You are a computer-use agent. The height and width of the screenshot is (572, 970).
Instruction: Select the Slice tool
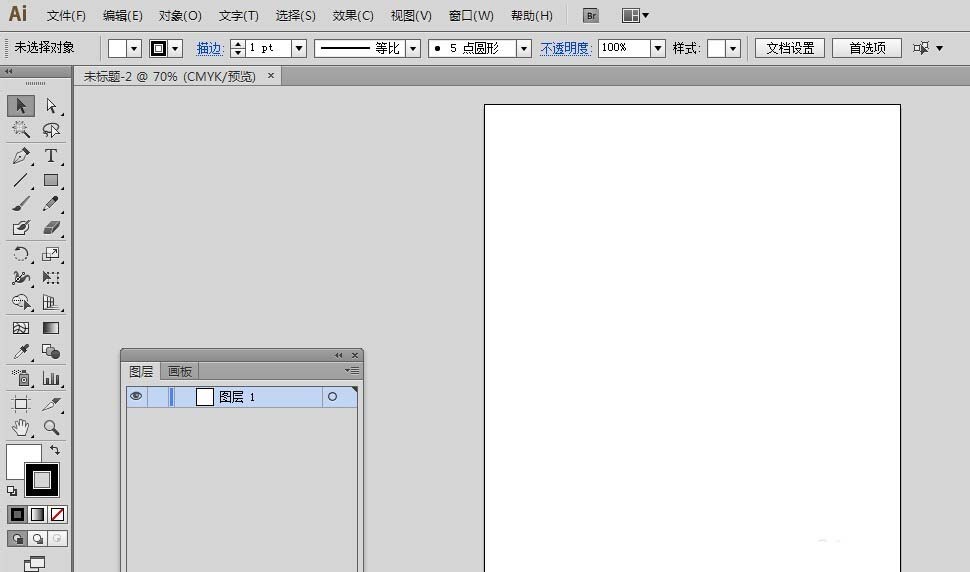tap(51, 404)
